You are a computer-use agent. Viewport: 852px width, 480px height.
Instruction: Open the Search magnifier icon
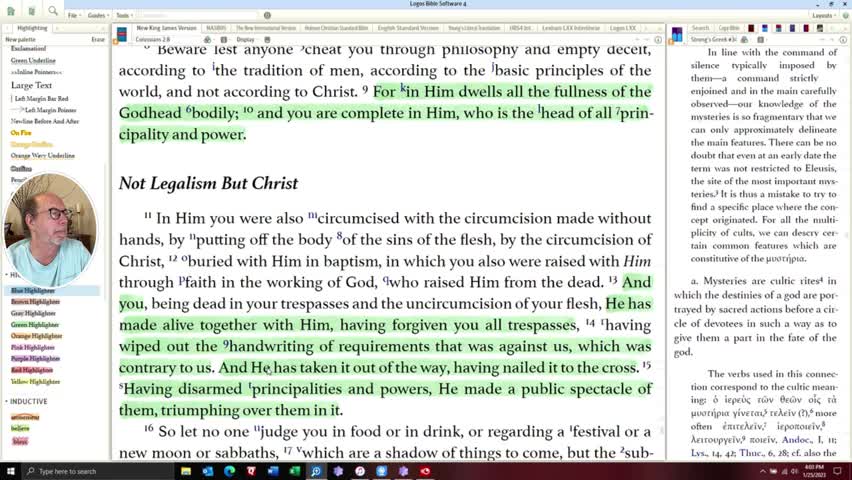pyautogui.click(x=52, y=11)
